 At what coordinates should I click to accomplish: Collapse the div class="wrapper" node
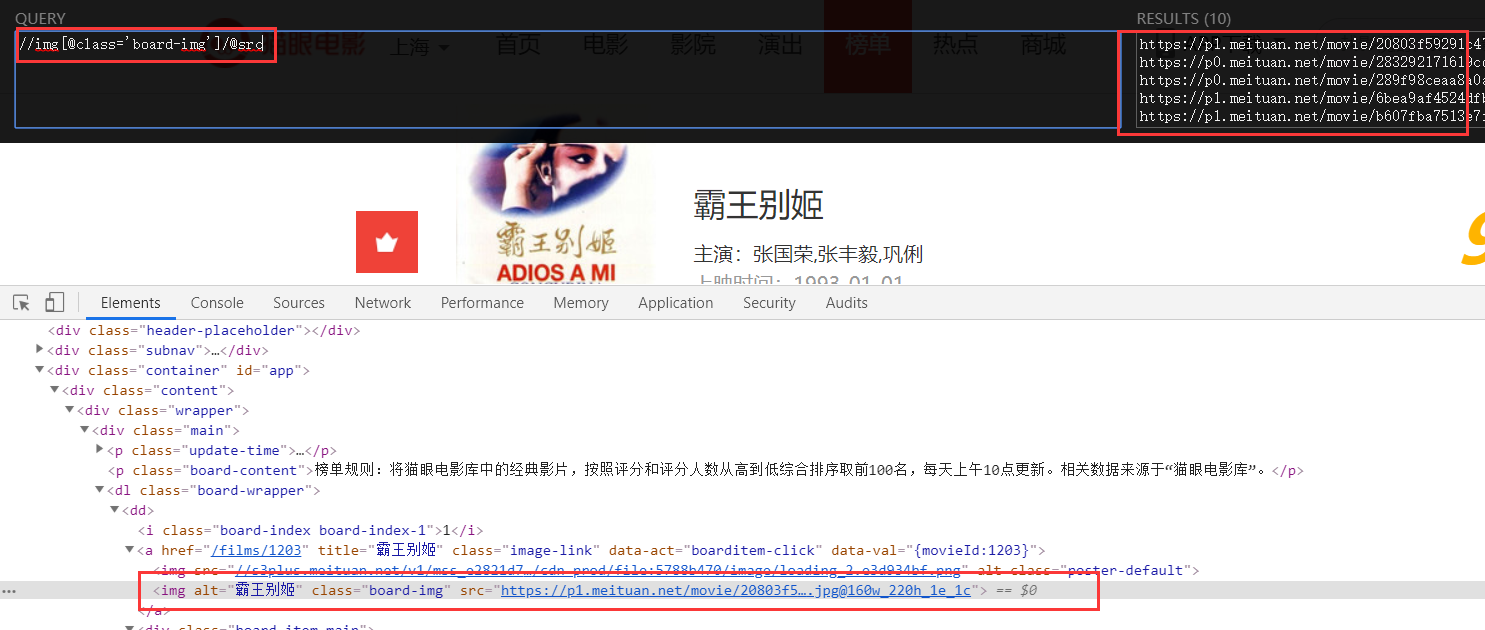click(70, 410)
